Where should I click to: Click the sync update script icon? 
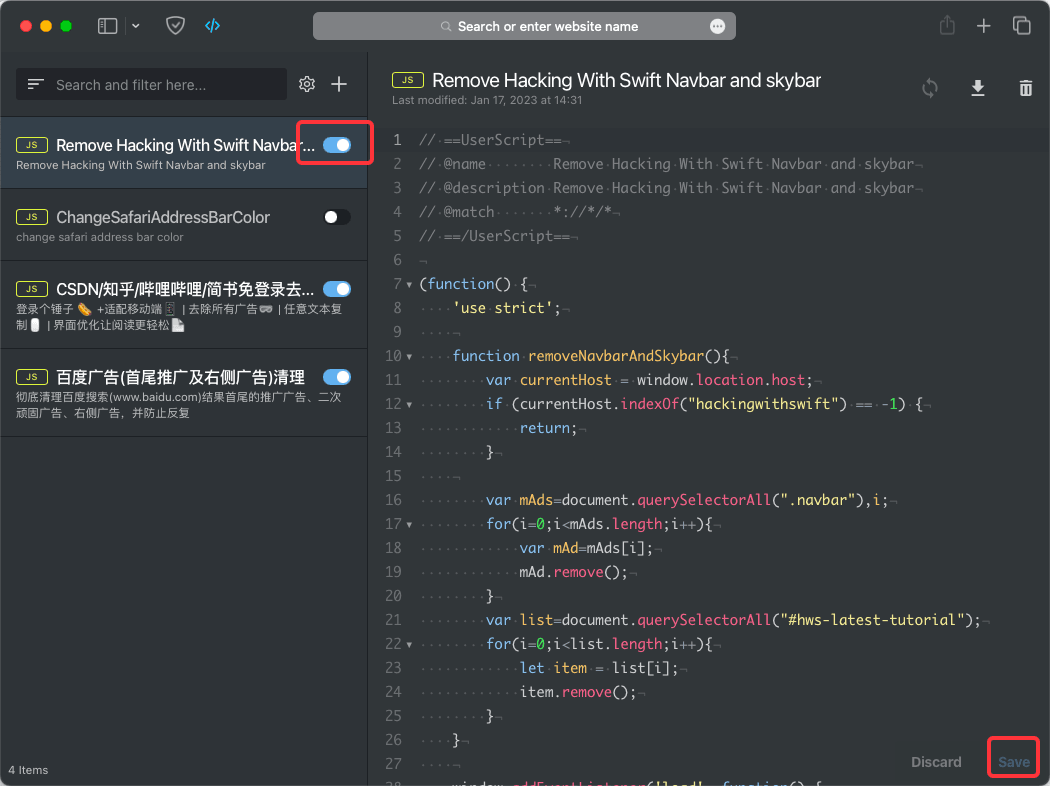click(x=929, y=88)
